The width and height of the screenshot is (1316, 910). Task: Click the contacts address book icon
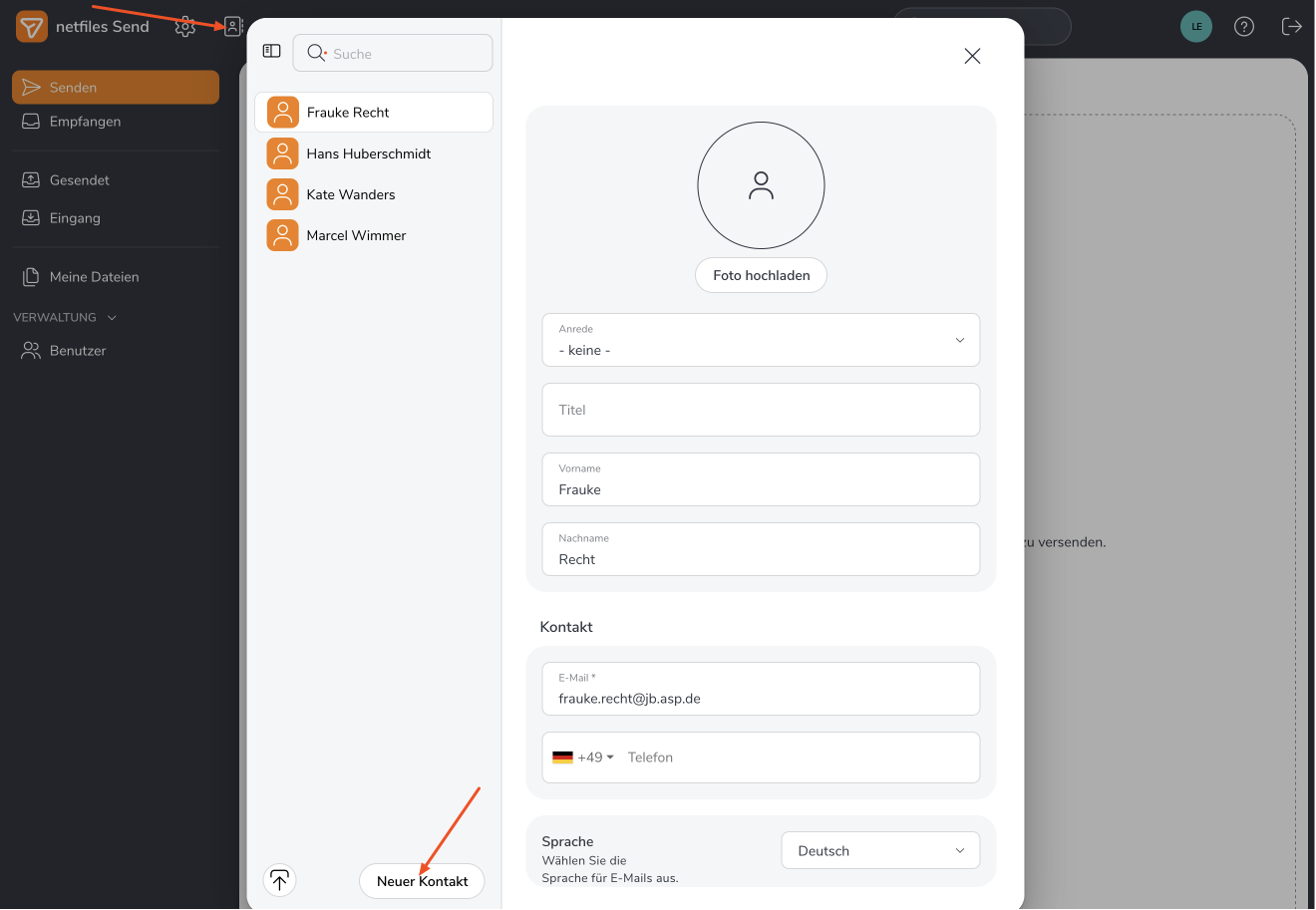pyautogui.click(x=233, y=27)
